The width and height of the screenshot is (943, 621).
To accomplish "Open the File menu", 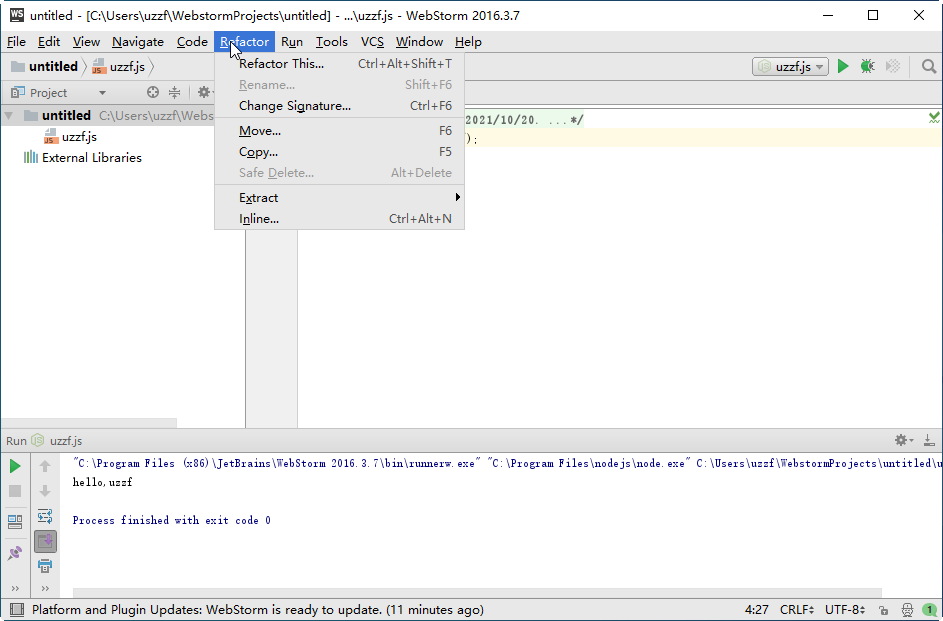I will click(x=16, y=41).
